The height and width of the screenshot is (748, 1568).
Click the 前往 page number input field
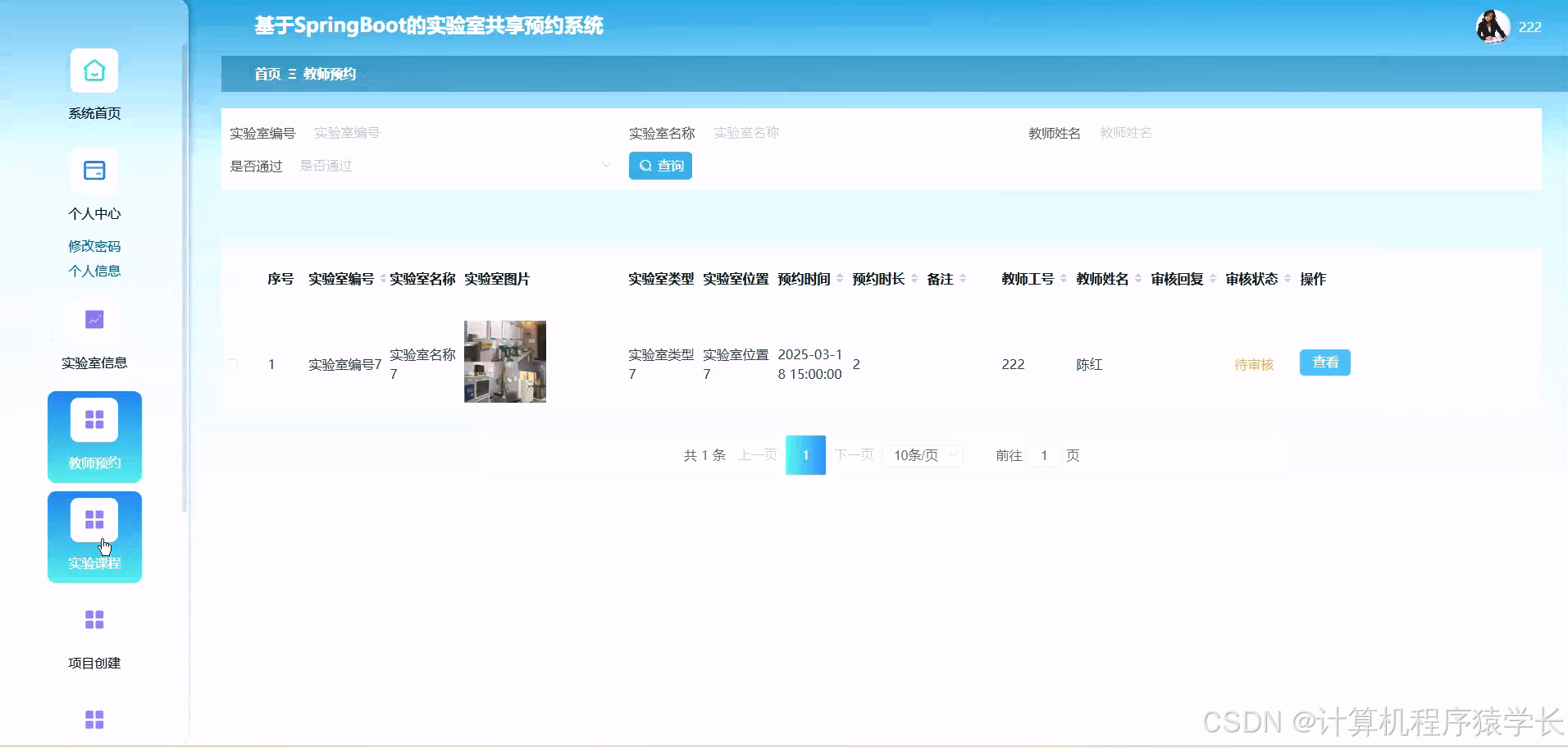(x=1042, y=455)
